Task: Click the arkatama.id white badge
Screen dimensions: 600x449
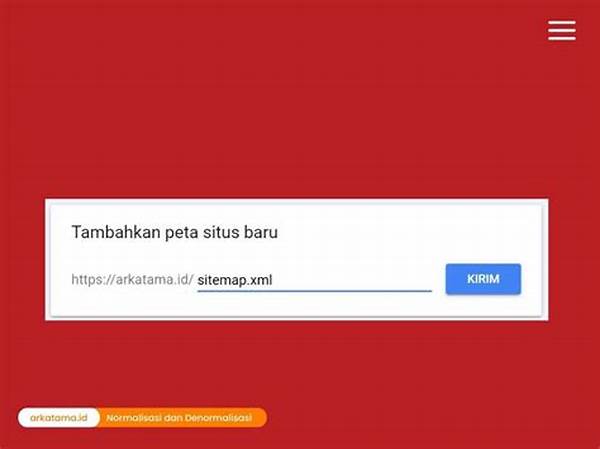Action: pos(59,417)
